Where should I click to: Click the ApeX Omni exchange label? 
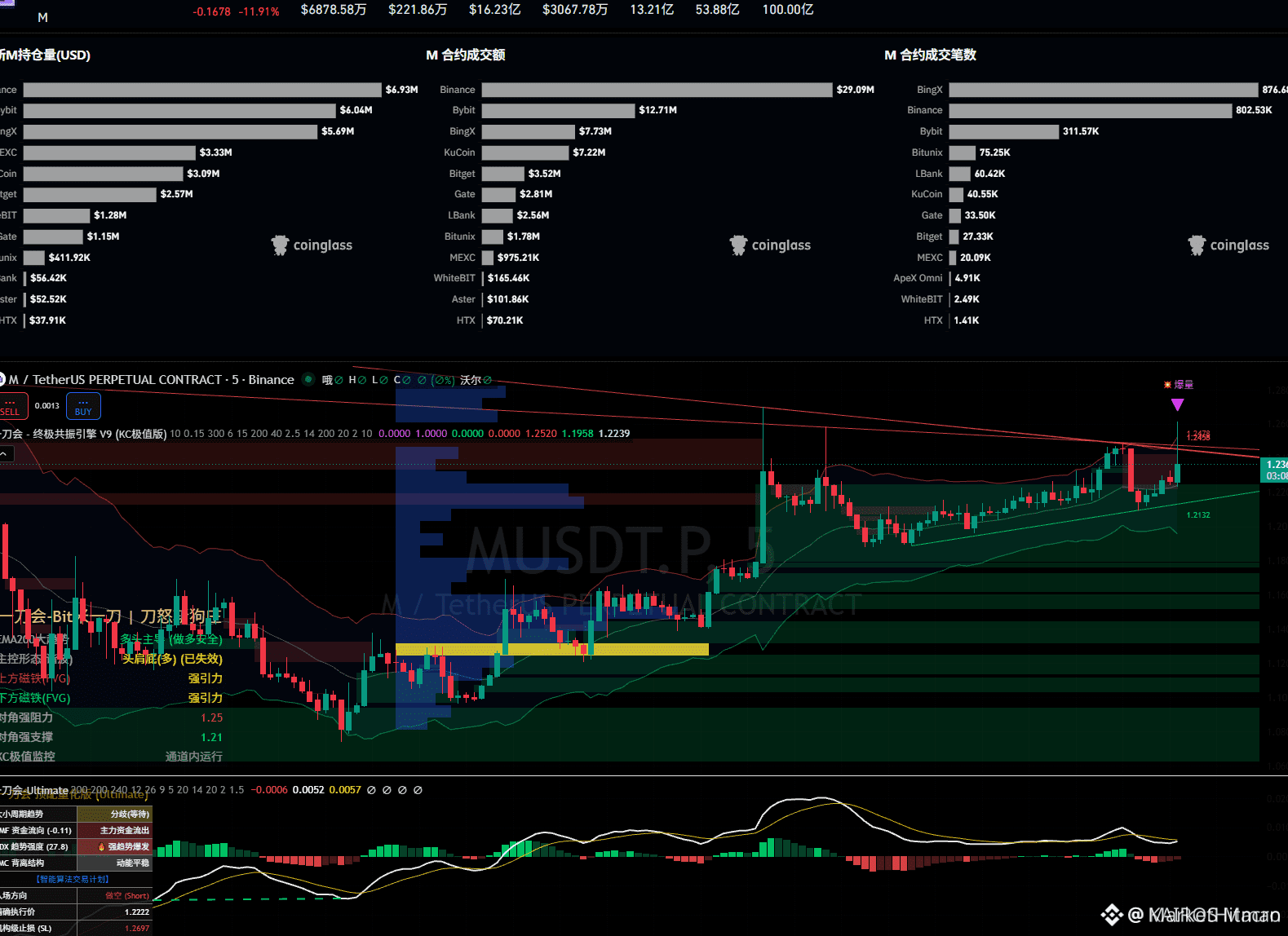(x=918, y=278)
